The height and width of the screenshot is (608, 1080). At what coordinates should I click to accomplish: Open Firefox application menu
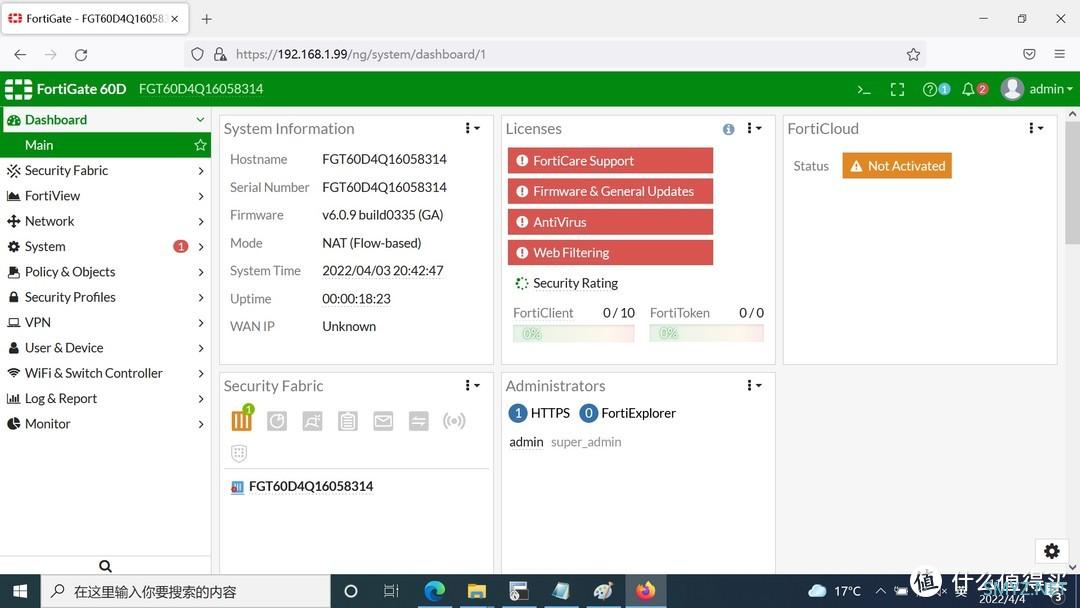tap(1059, 54)
